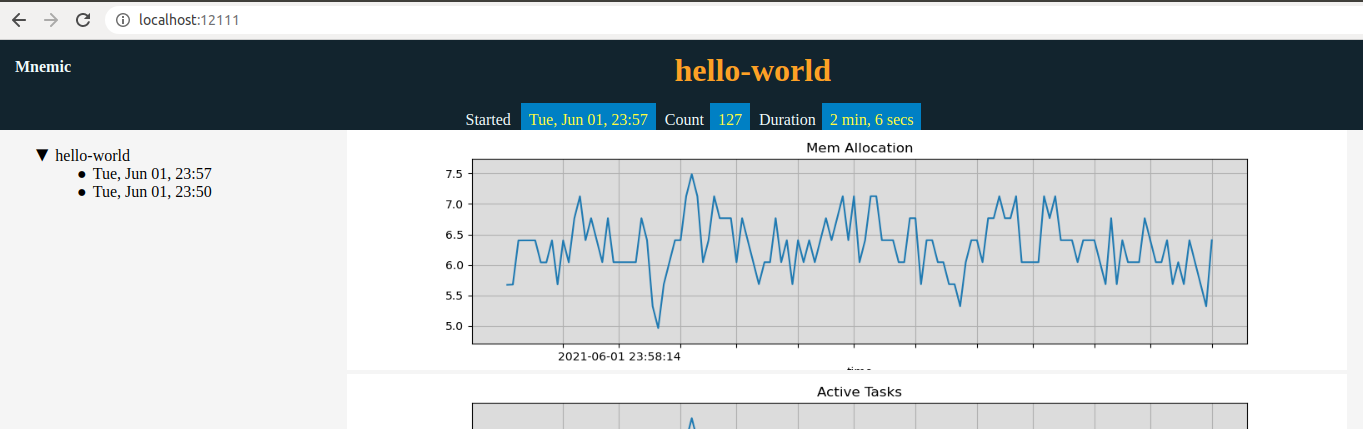
Task: Click the hello-world page title
Action: (x=753, y=70)
